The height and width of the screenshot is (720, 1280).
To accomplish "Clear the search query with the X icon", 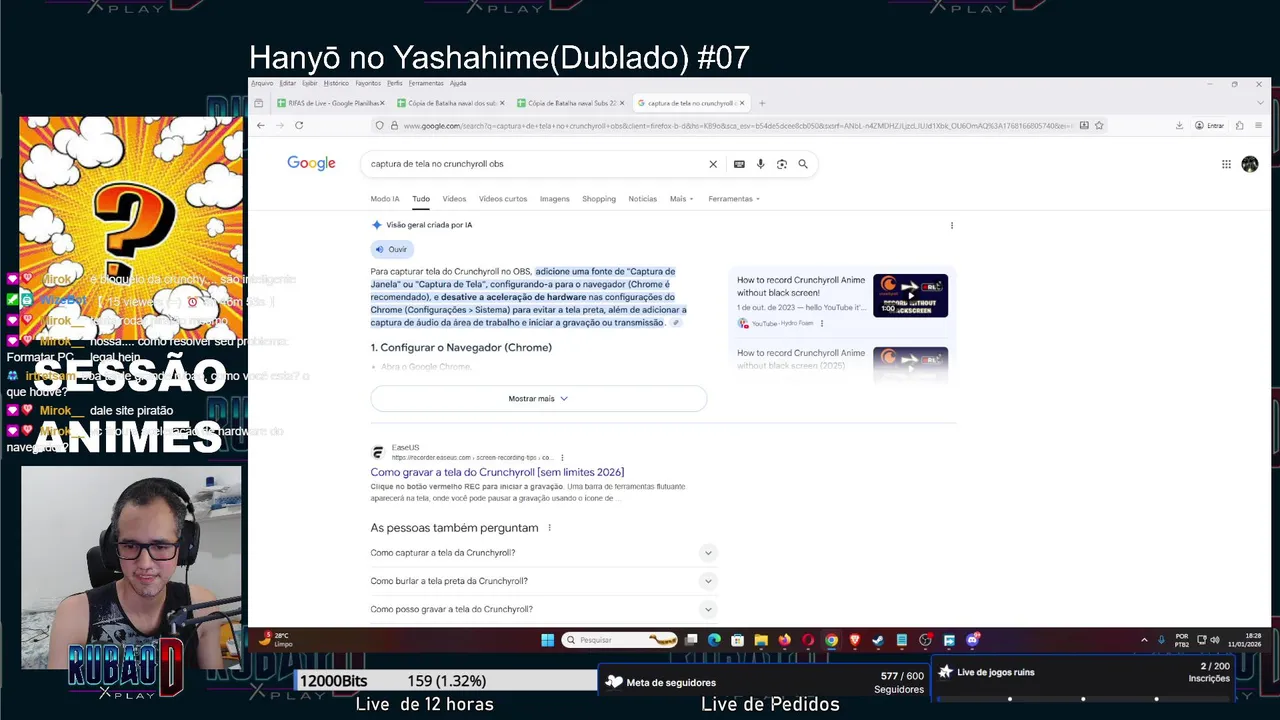I will (713, 164).
